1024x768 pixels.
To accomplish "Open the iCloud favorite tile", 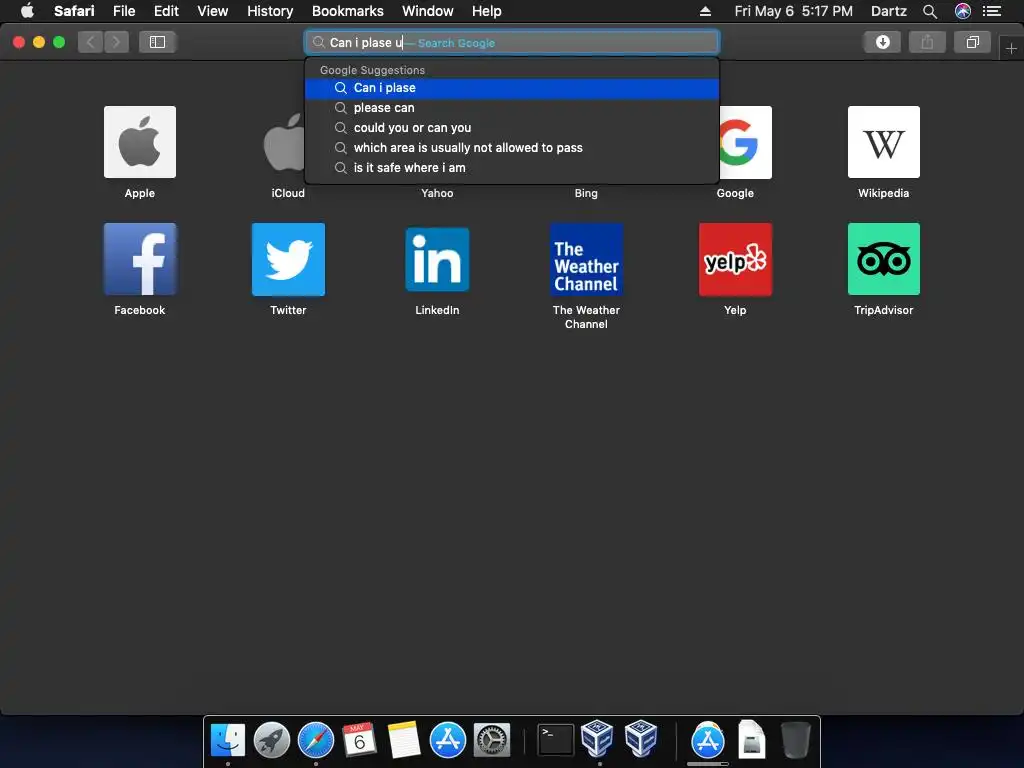I will (x=283, y=142).
